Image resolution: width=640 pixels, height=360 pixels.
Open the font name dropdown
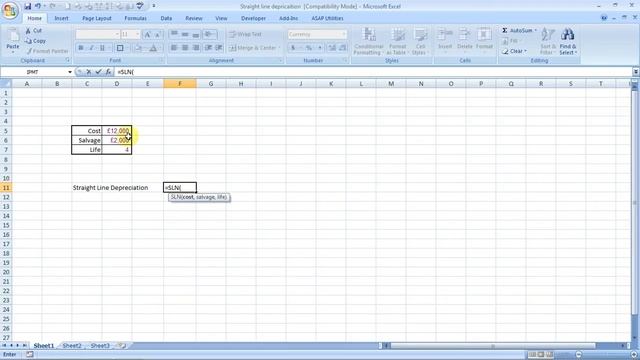(x=117, y=34)
